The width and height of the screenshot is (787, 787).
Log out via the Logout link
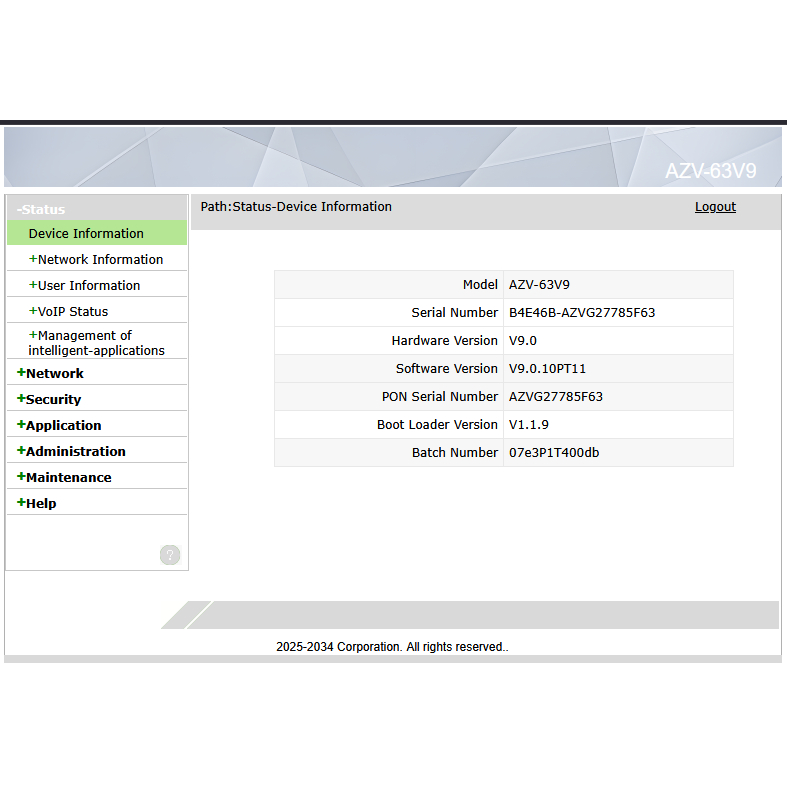[715, 207]
